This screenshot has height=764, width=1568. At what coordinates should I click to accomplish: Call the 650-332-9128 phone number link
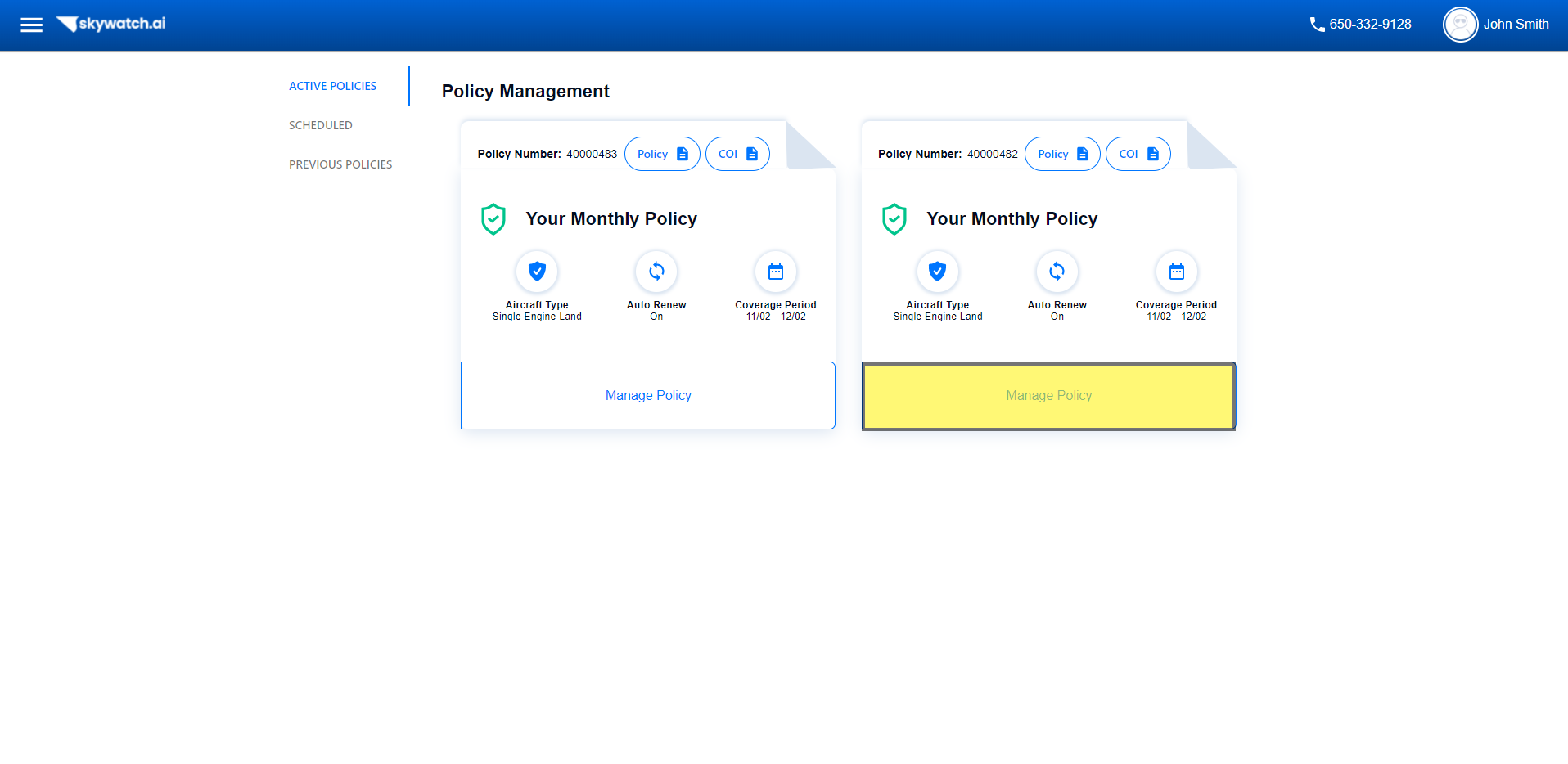click(x=1370, y=25)
